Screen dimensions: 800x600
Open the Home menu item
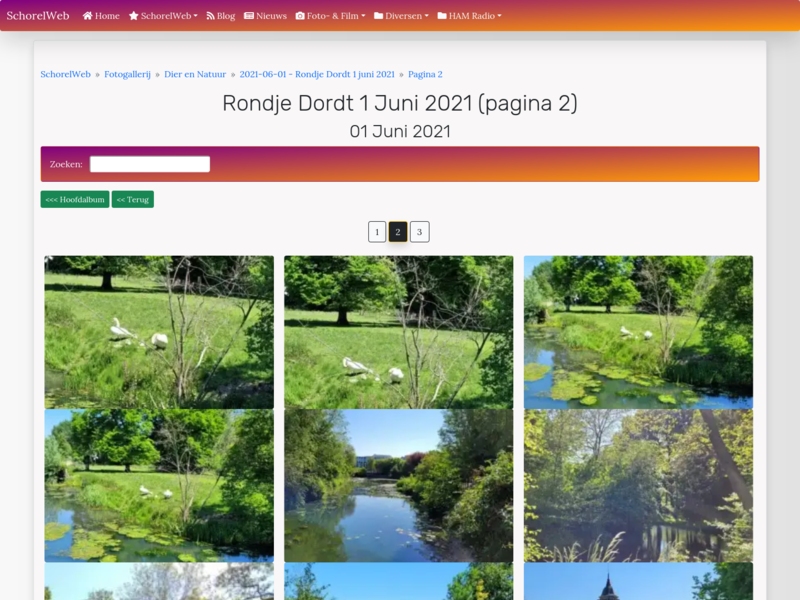pyautogui.click(x=101, y=16)
